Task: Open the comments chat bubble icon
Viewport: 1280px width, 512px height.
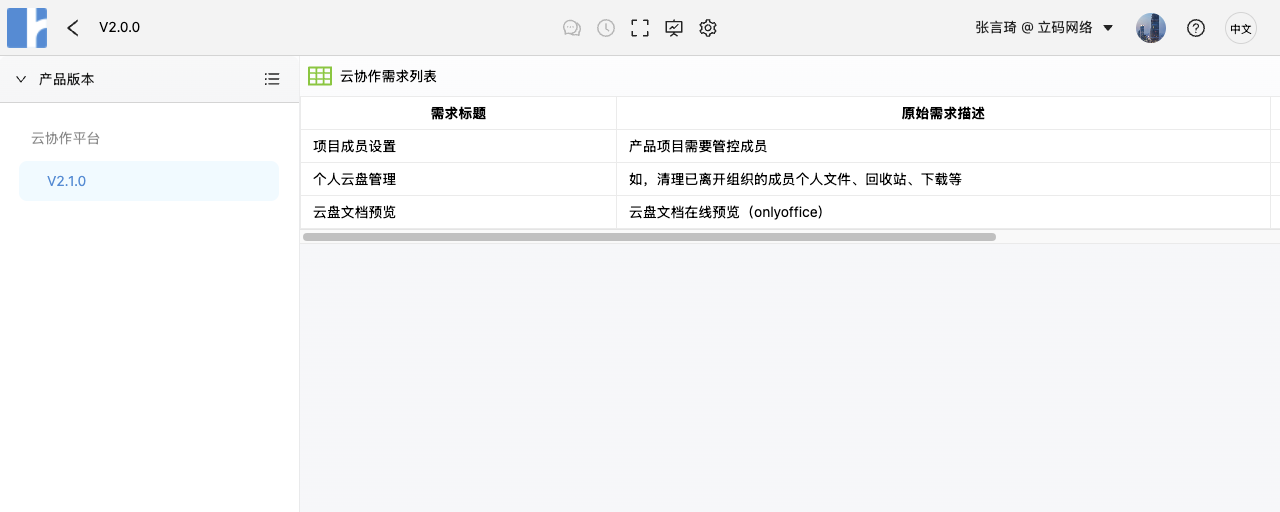Action: pos(572,28)
